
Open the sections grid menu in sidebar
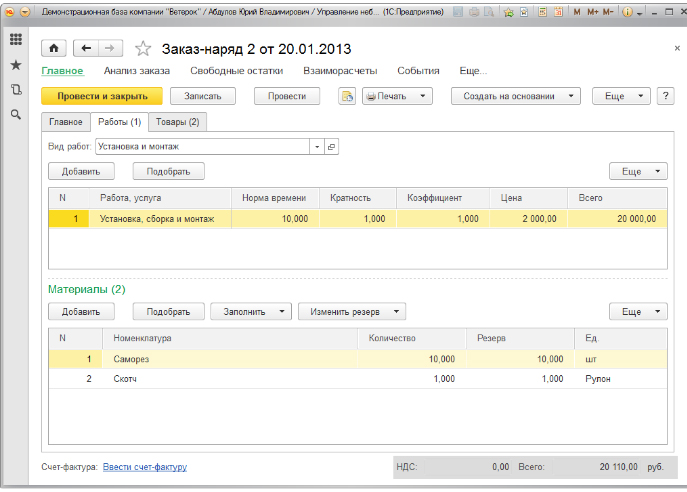(15, 40)
